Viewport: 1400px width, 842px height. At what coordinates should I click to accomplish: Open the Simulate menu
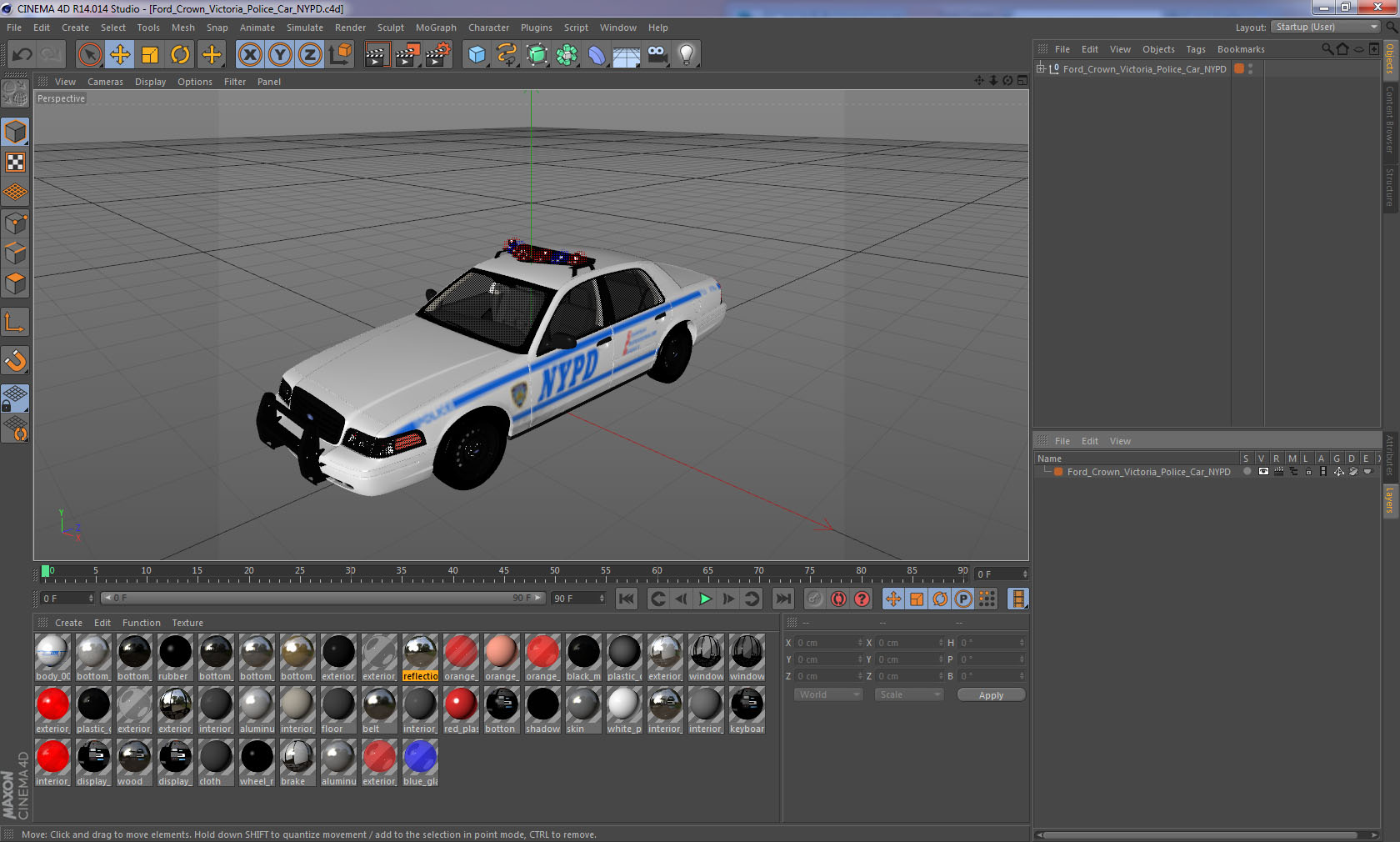[x=305, y=28]
